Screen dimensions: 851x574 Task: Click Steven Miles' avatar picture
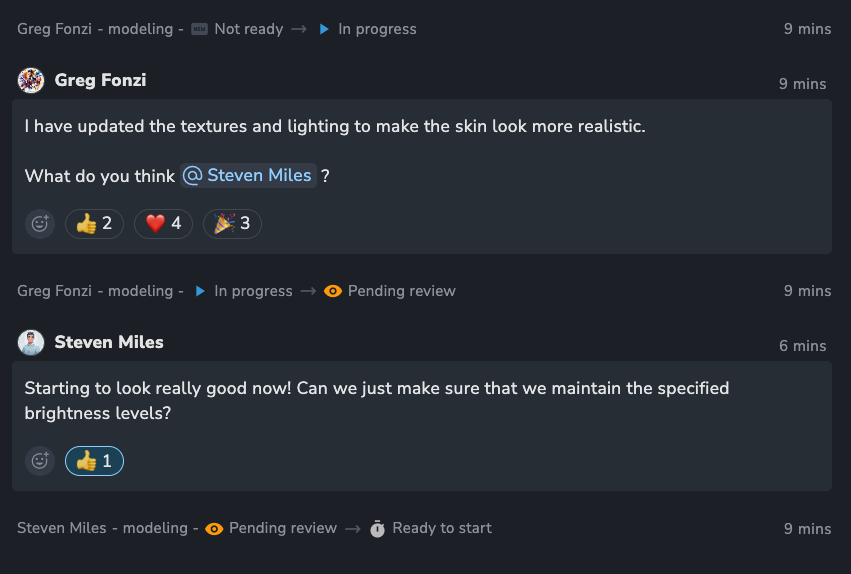point(31,343)
